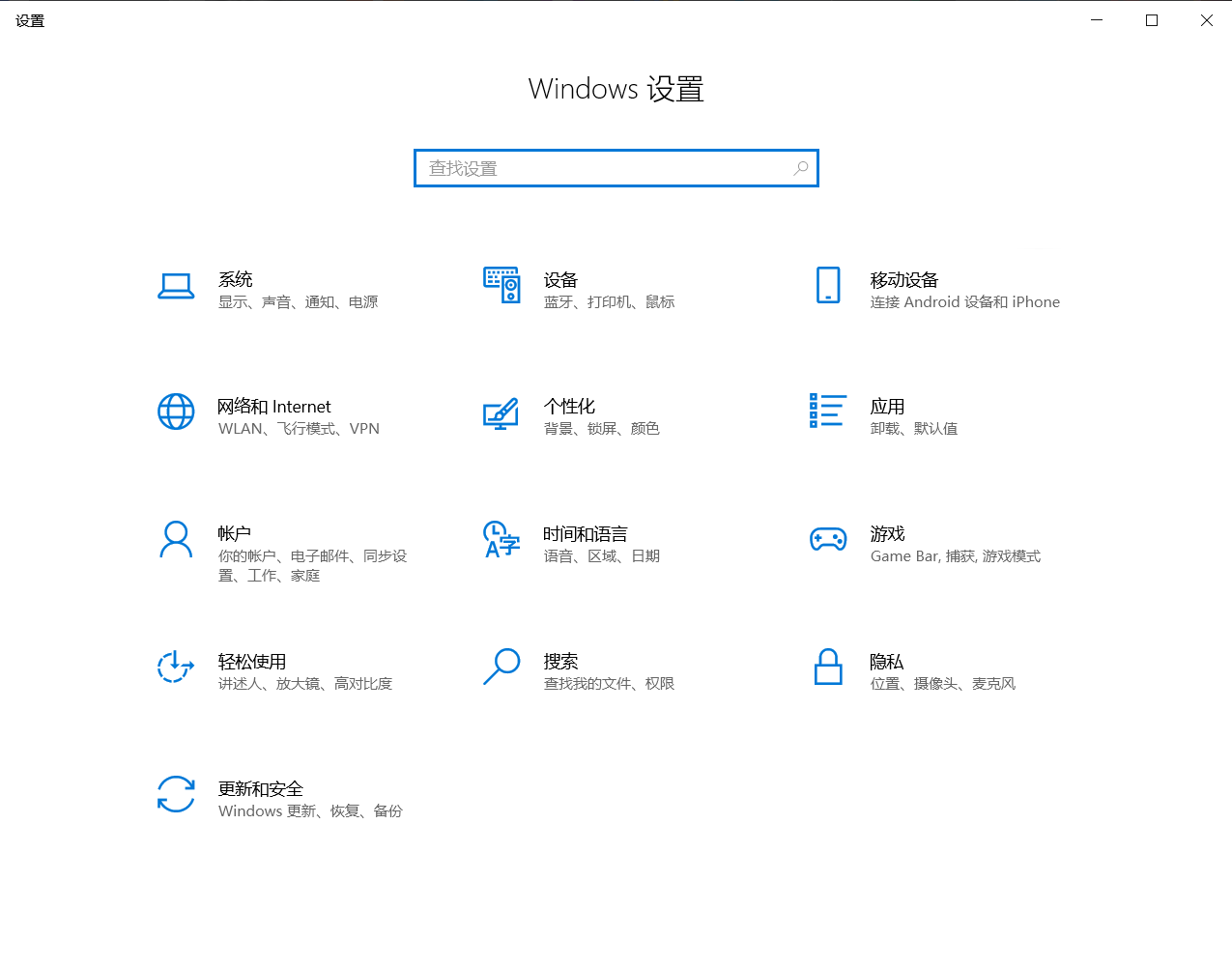1232x966 pixels.
Task: Click the 设置 window title text
Action: pos(30,20)
